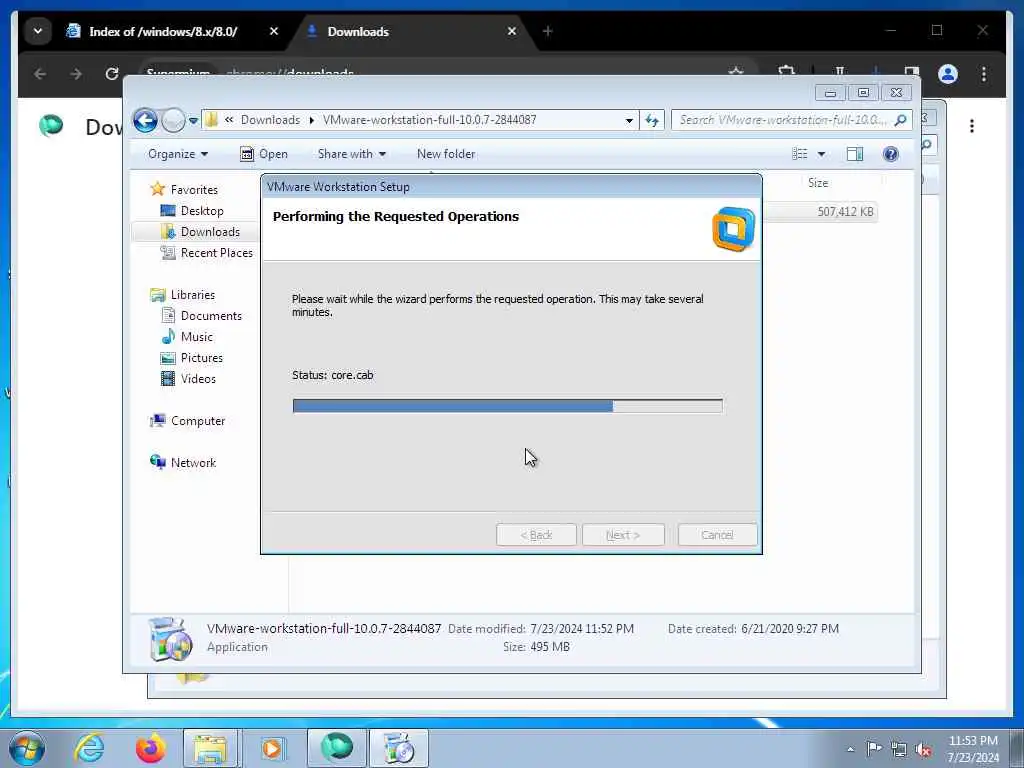Expand the view options dropdown arrow
Screen dimensions: 1024x768
tap(822, 154)
